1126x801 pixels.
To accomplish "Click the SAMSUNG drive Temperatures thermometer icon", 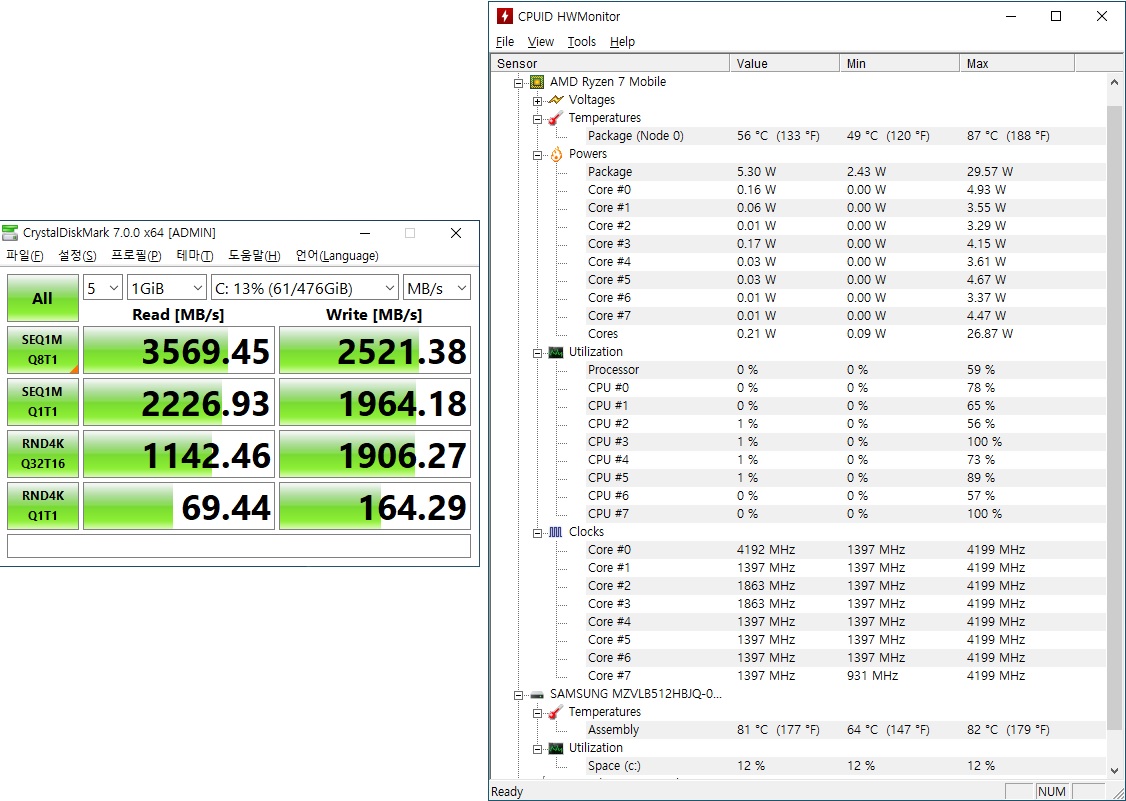I will pyautogui.click(x=555, y=712).
